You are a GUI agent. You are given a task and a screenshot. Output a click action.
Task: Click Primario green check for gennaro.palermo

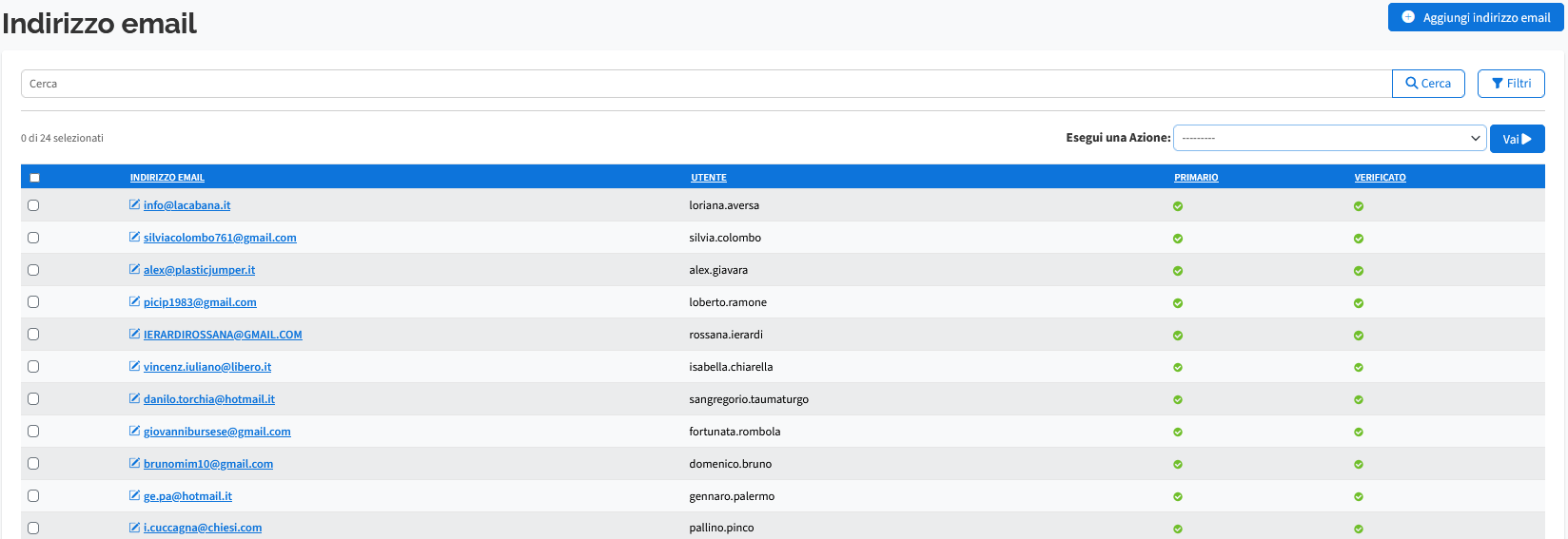click(x=1178, y=497)
